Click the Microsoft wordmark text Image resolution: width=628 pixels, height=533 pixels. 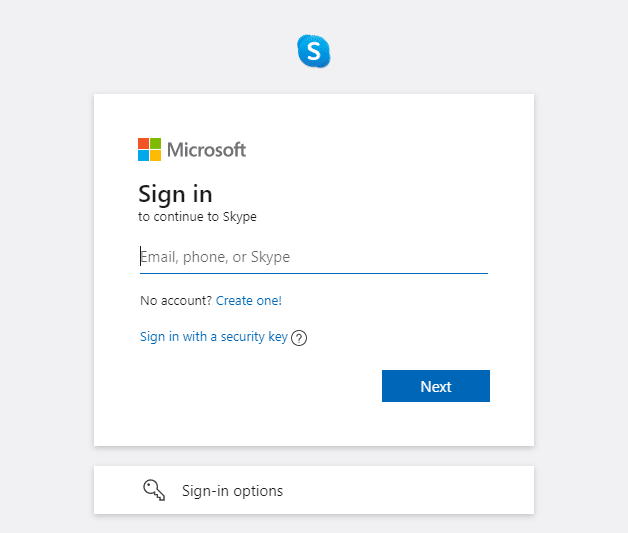[206, 150]
